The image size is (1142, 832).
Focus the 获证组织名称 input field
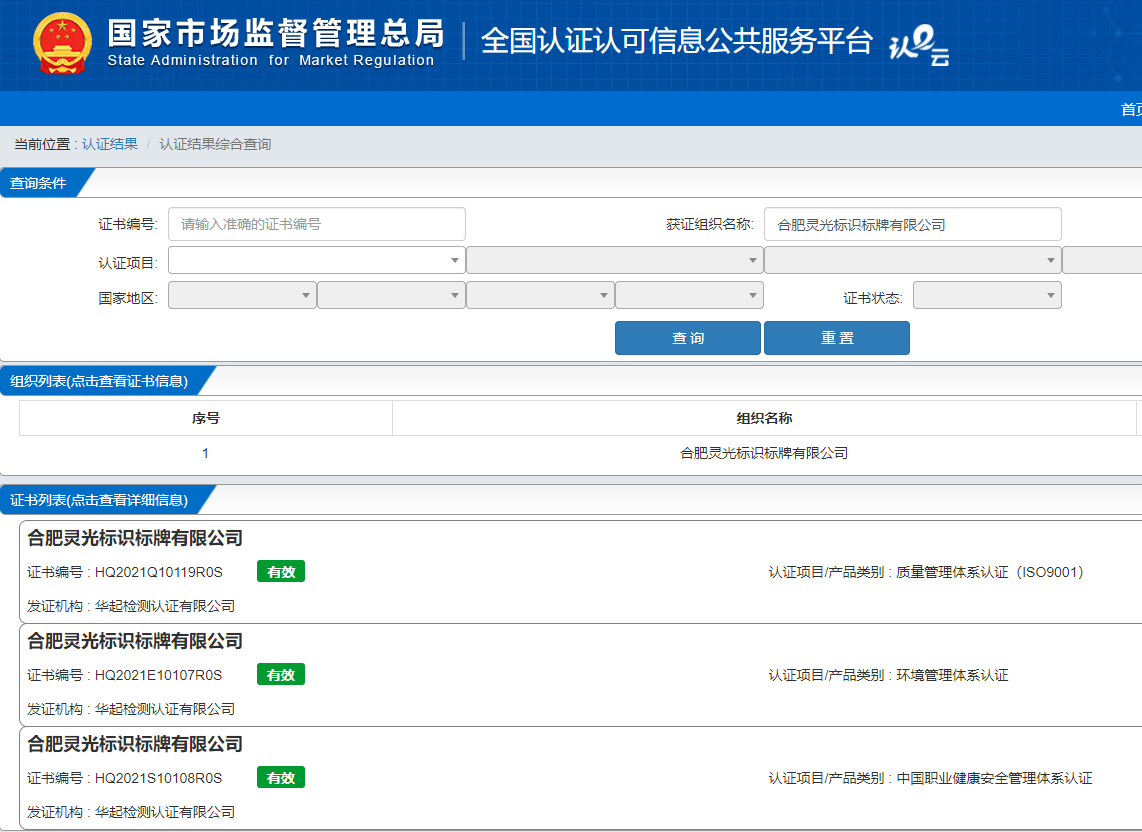click(913, 224)
